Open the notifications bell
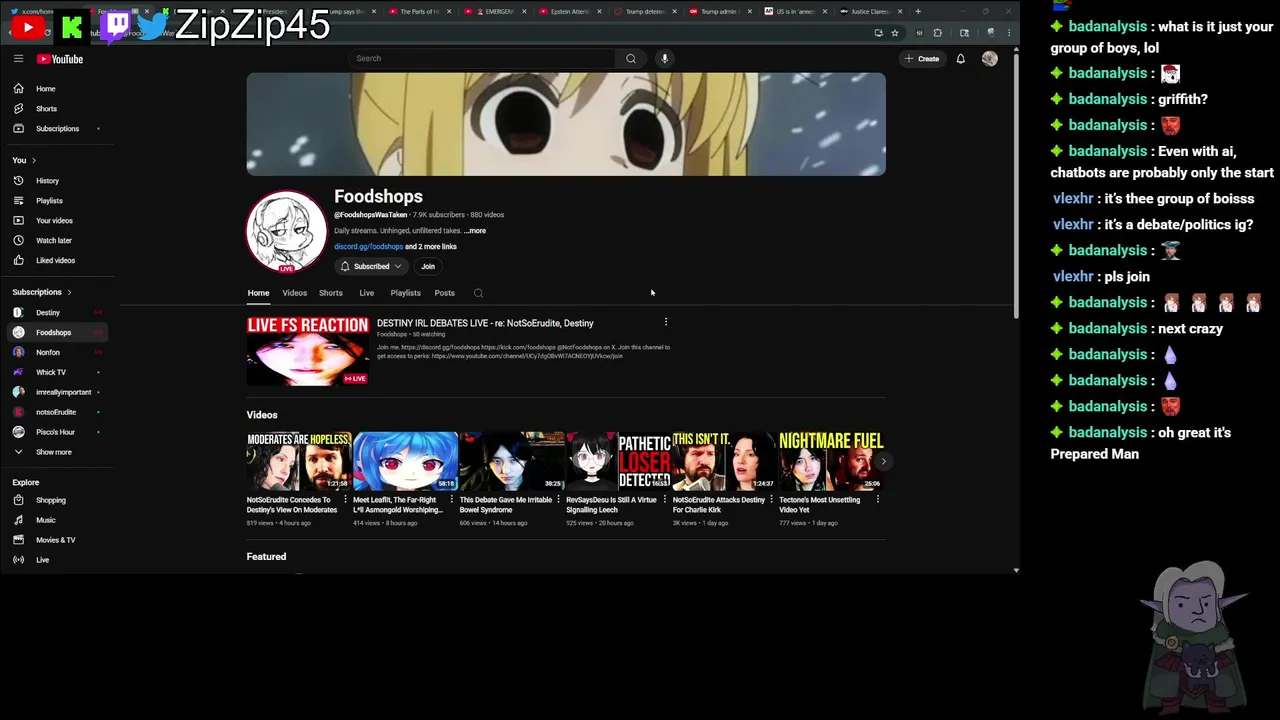1280x720 pixels. point(960,59)
